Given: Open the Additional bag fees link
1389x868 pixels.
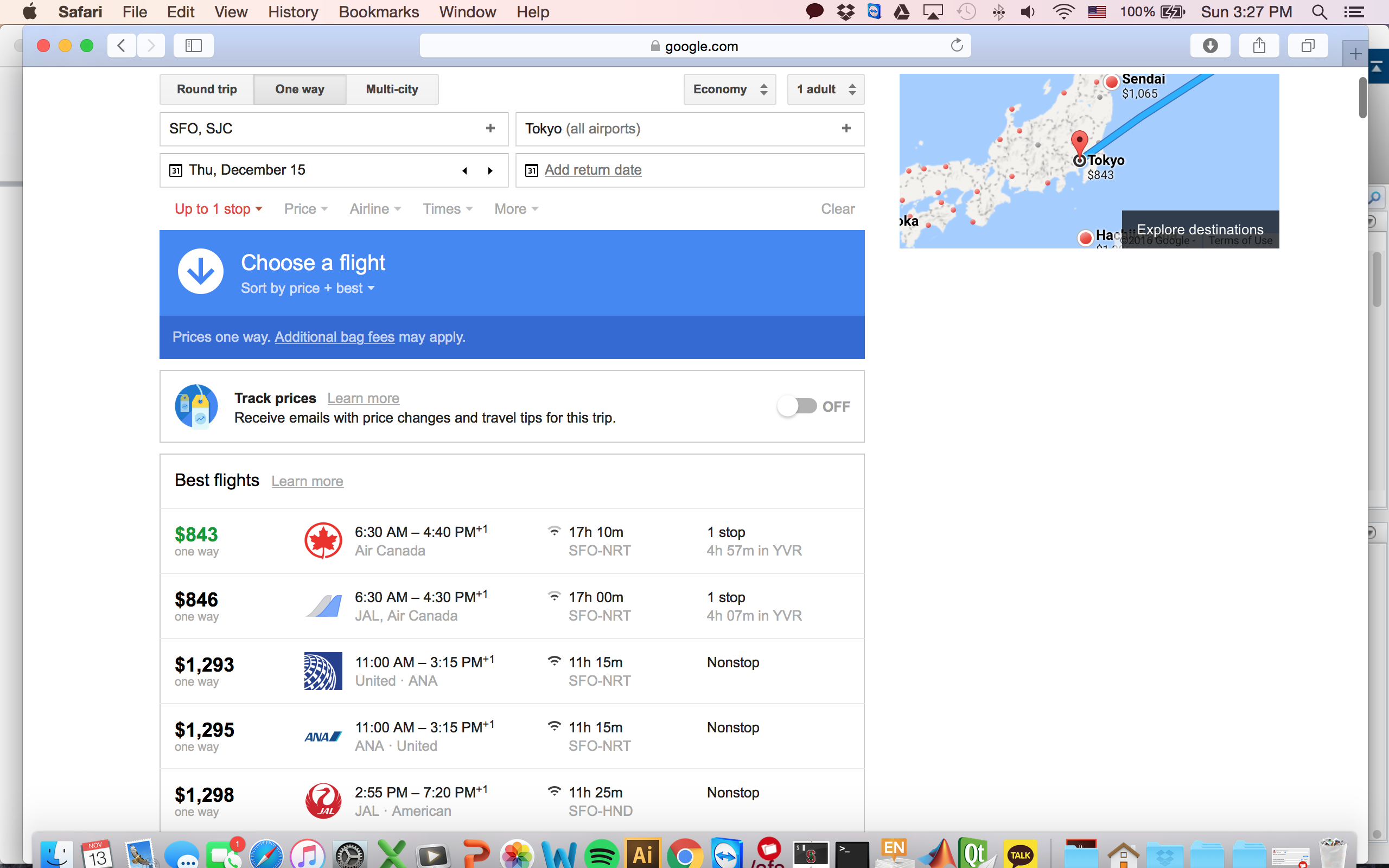Looking at the screenshot, I should point(335,337).
